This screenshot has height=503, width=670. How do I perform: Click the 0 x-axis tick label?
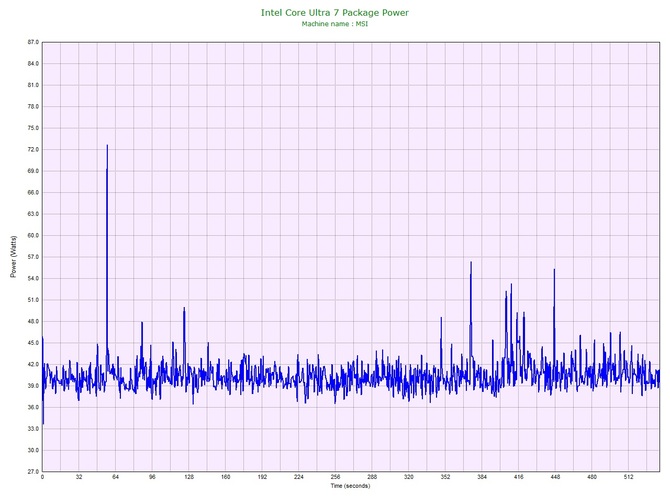[42, 478]
